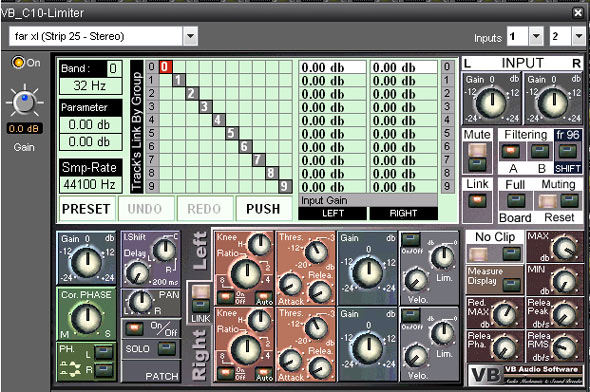The width and height of the screenshot is (590, 392).
Task: Click the Left channel Attack knob
Action: tap(290, 284)
